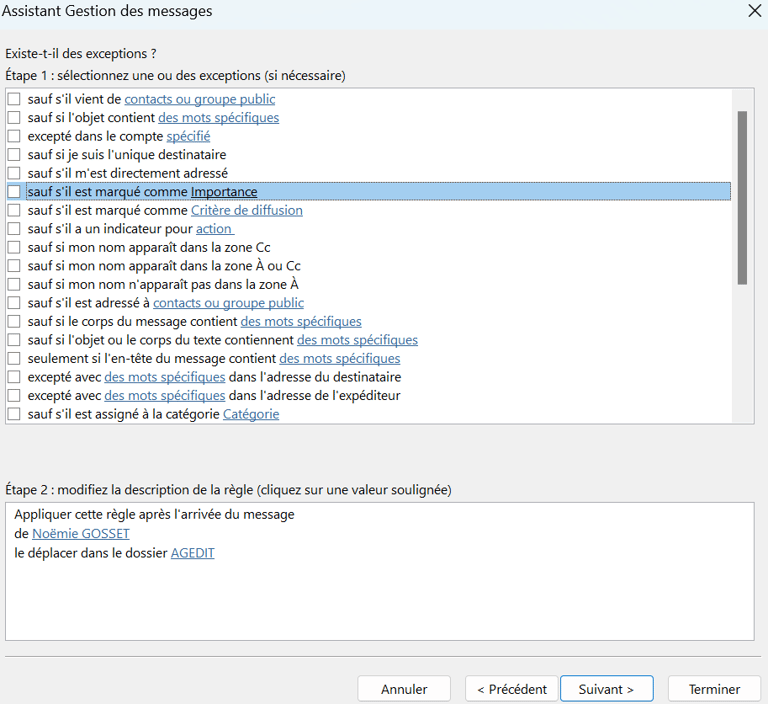Toggle 'sauf si mon nom apparaît dans la zone Cc'
Image resolution: width=768 pixels, height=704 pixels.
pos(14,247)
